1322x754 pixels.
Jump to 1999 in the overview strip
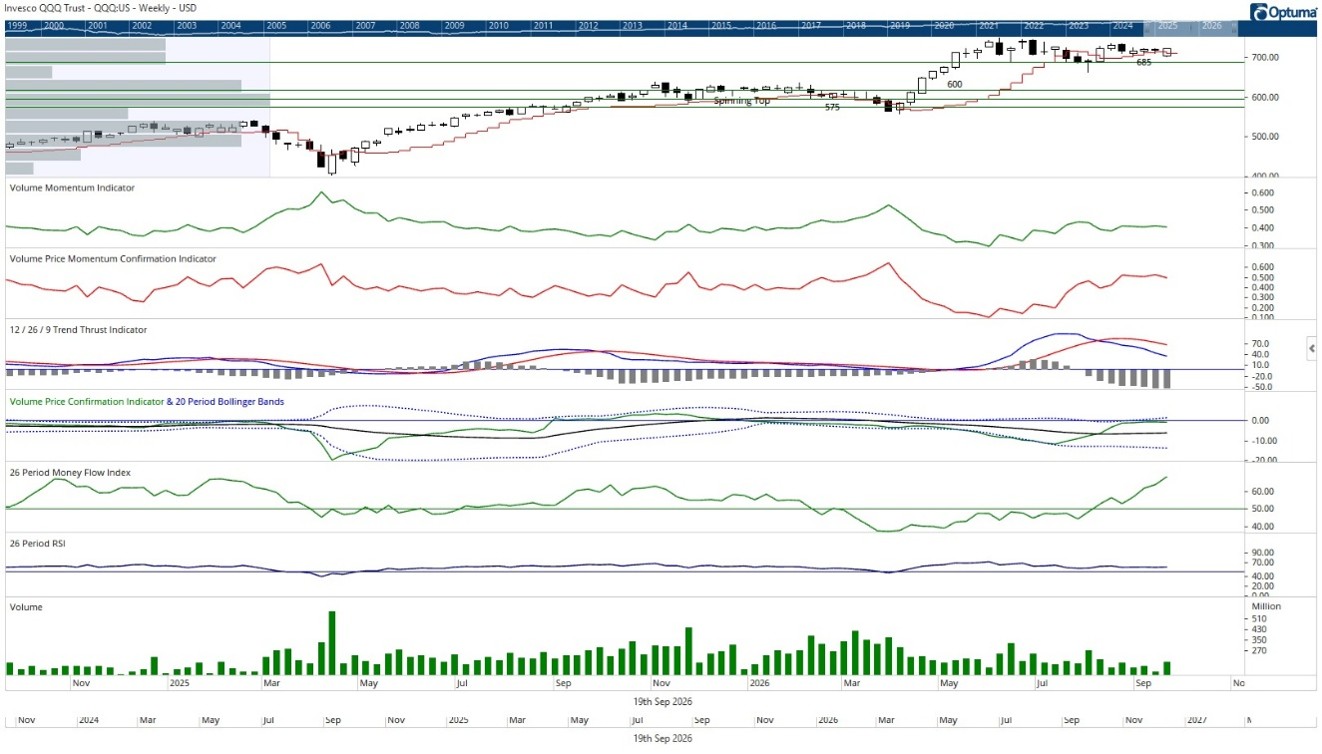18,25
